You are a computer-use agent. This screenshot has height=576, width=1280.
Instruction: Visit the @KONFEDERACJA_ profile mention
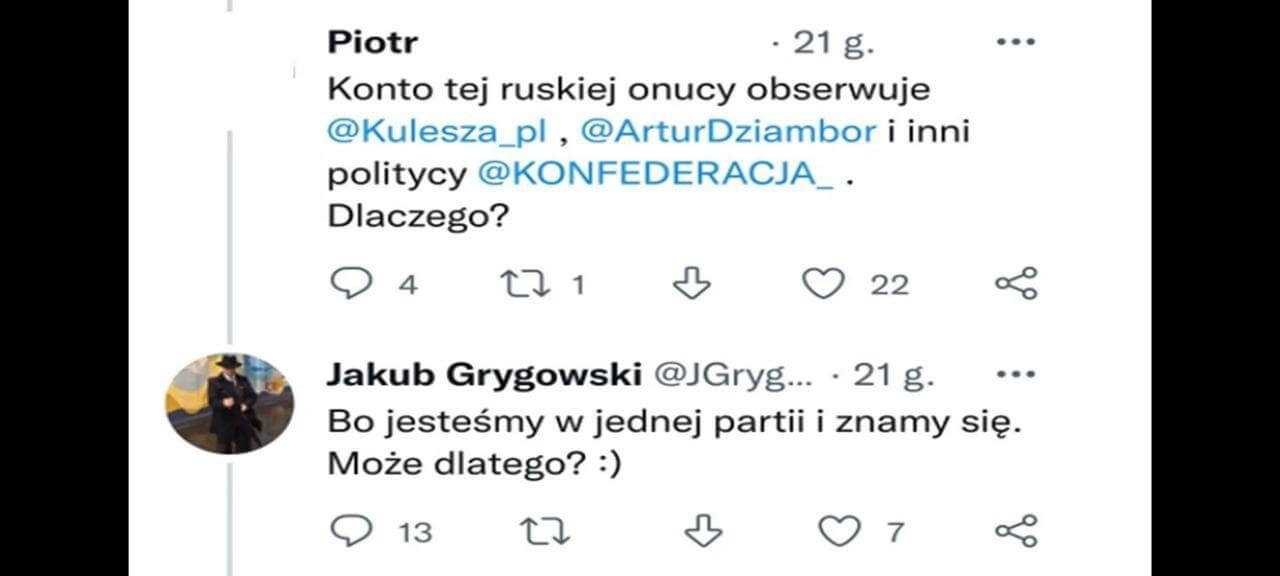(656, 174)
